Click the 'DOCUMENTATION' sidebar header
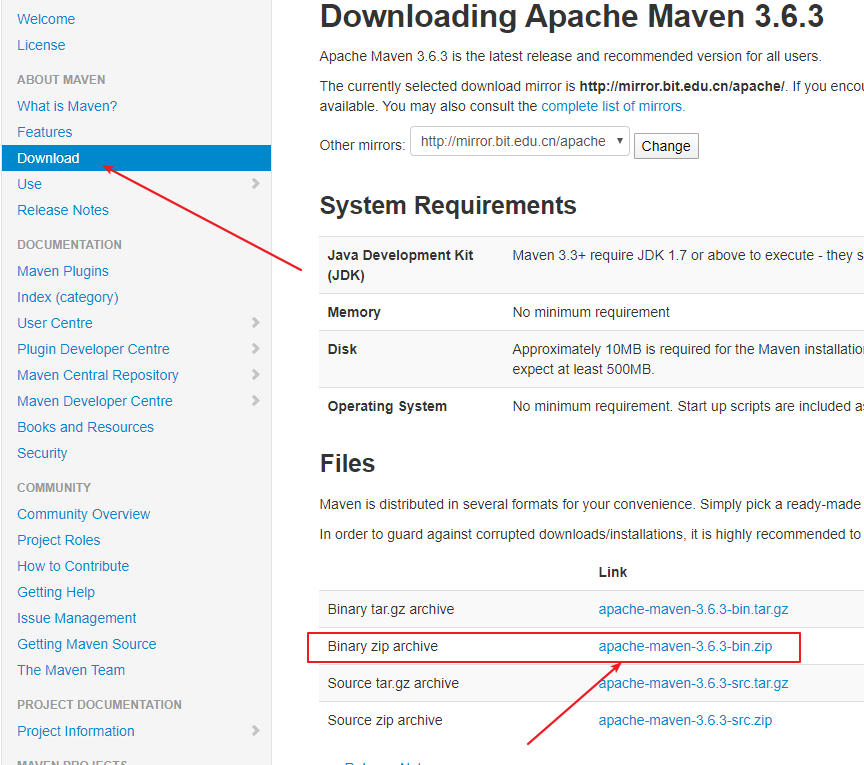This screenshot has height=765, width=864. (69, 245)
